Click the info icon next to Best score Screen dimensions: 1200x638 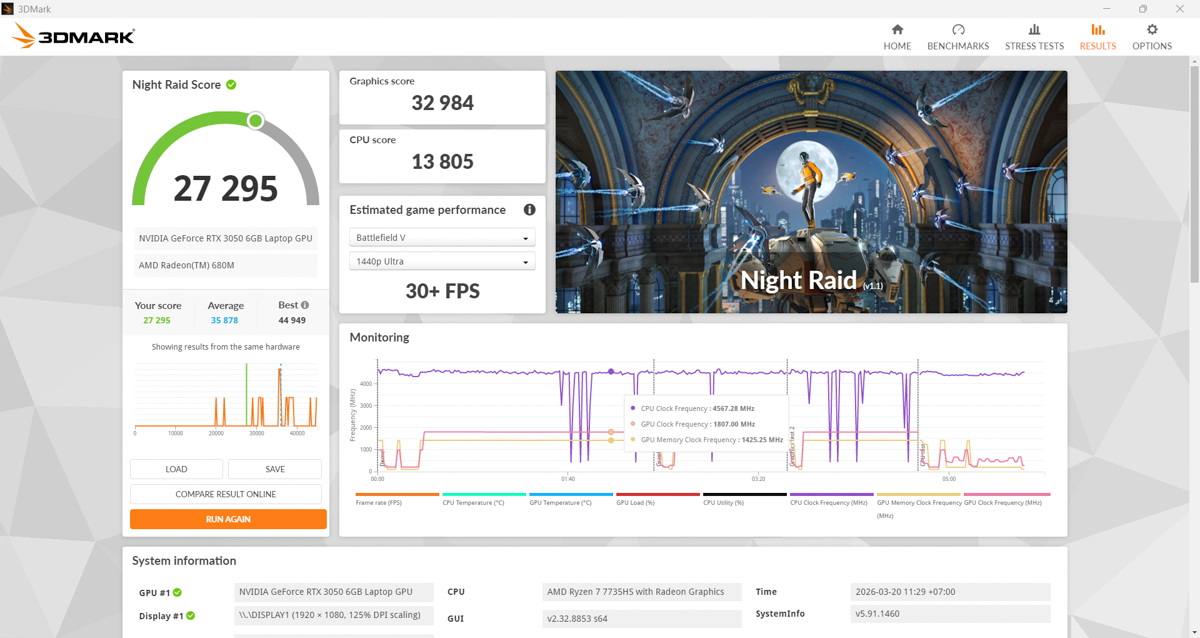tap(305, 305)
